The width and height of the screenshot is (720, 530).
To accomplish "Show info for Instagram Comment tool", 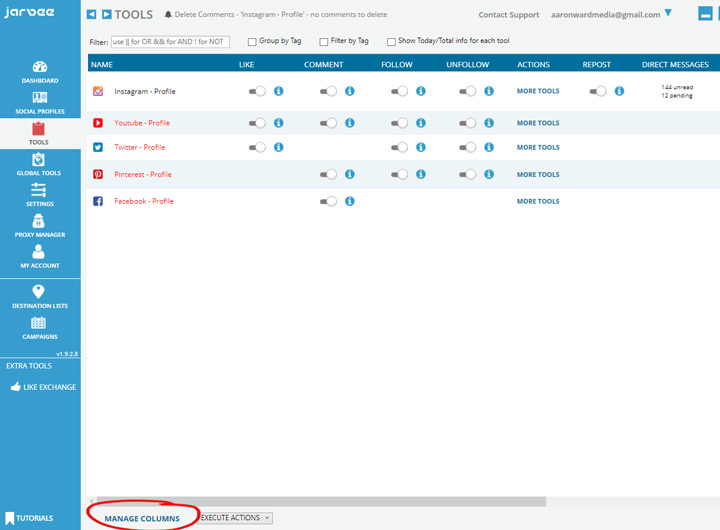I will click(350, 91).
